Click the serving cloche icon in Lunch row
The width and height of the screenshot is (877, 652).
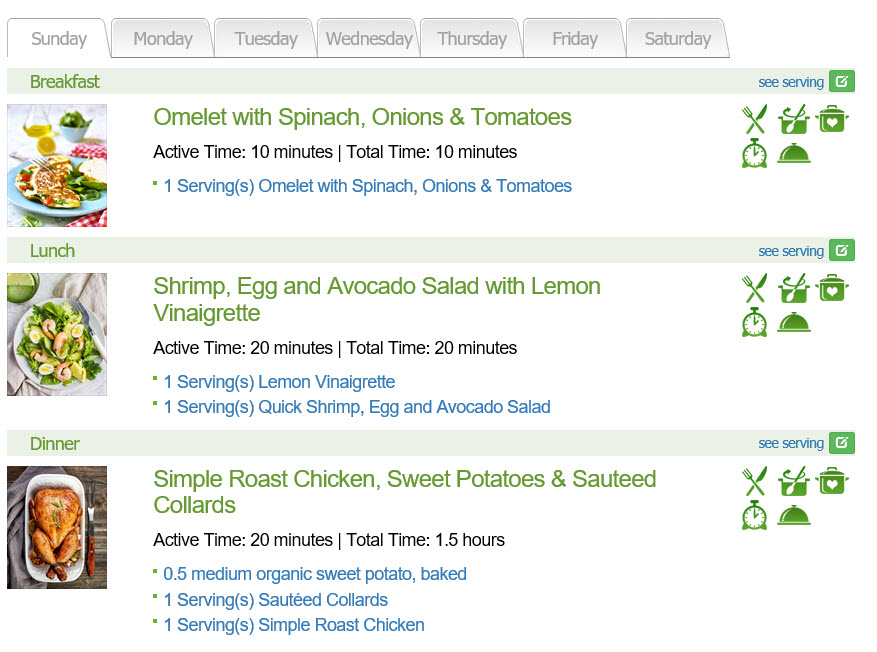(x=794, y=323)
